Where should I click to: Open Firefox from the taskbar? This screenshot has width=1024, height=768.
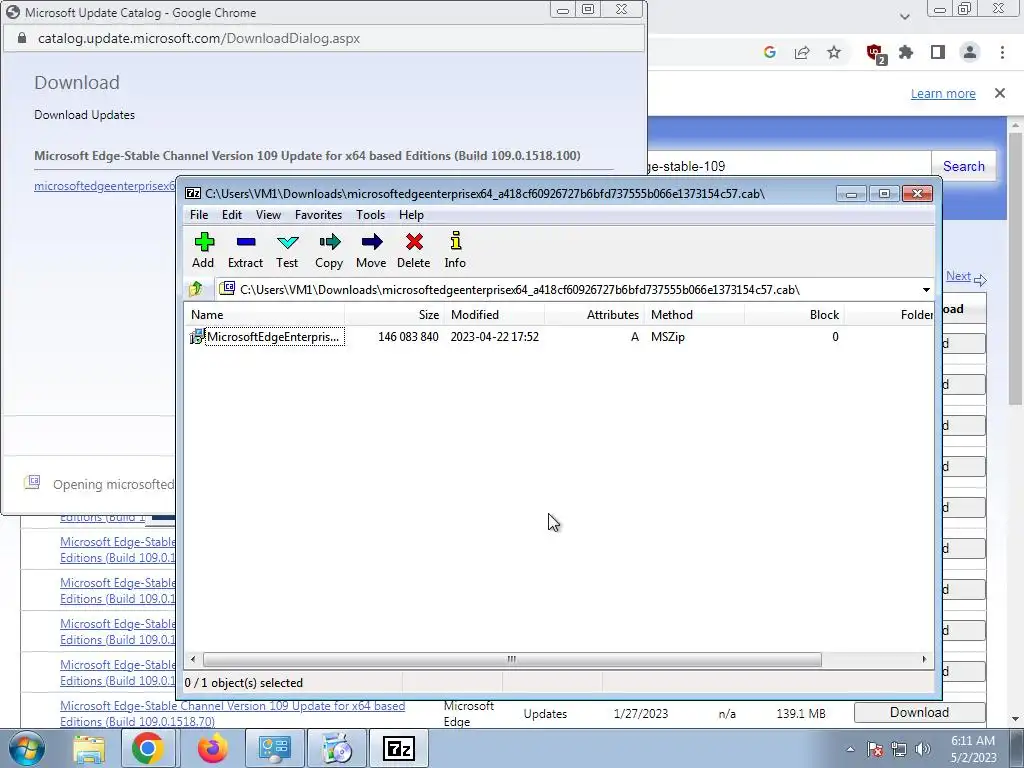click(x=212, y=748)
